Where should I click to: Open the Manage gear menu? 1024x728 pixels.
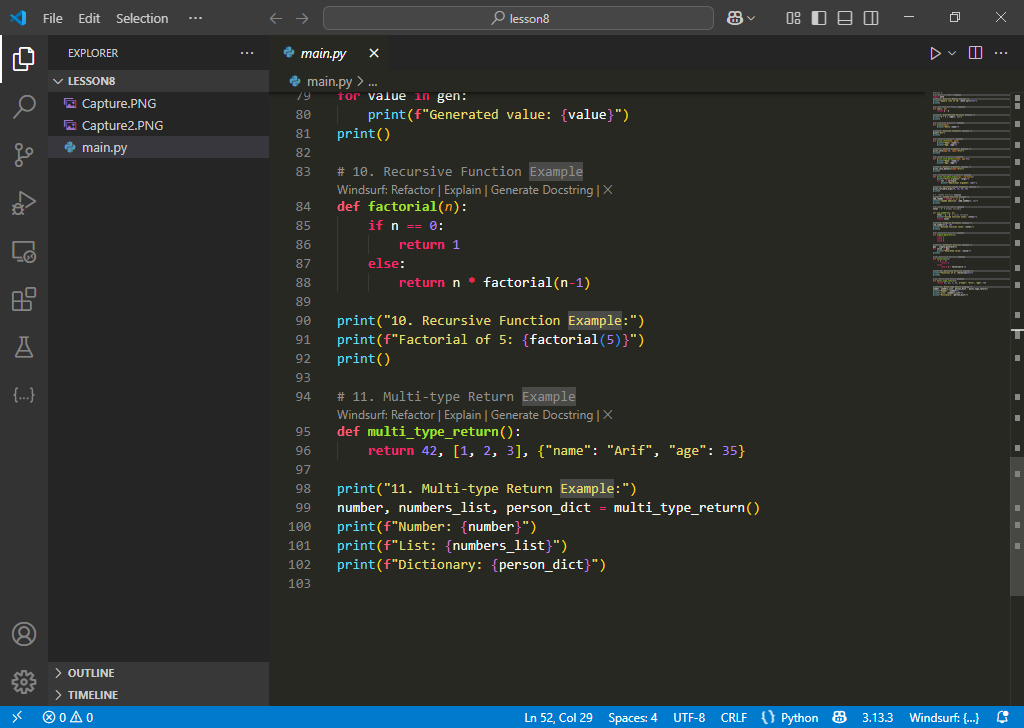tap(24, 682)
